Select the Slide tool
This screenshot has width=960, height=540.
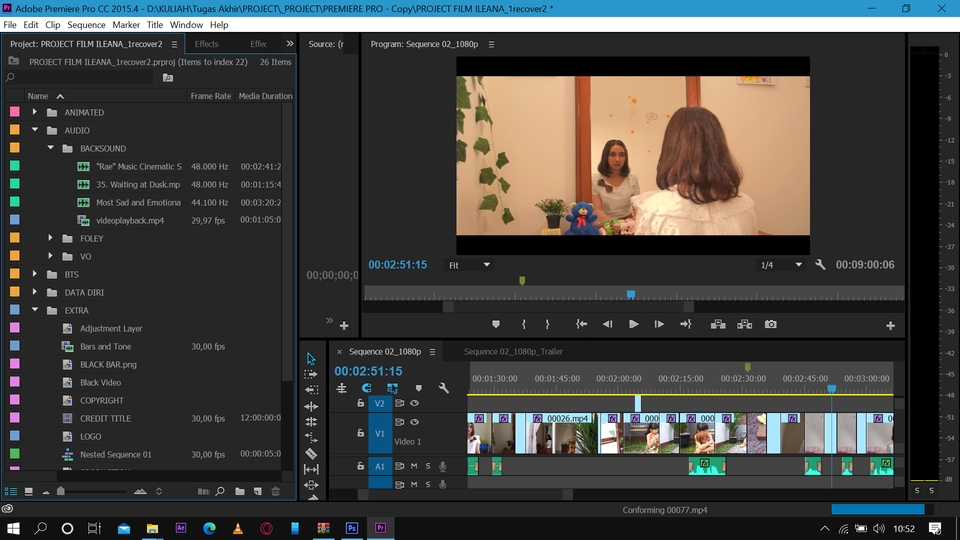pos(311,485)
